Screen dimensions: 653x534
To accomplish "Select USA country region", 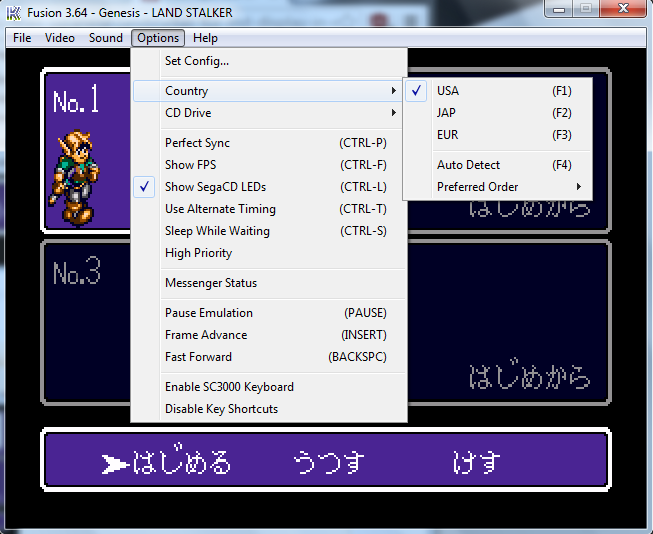I will pos(498,91).
